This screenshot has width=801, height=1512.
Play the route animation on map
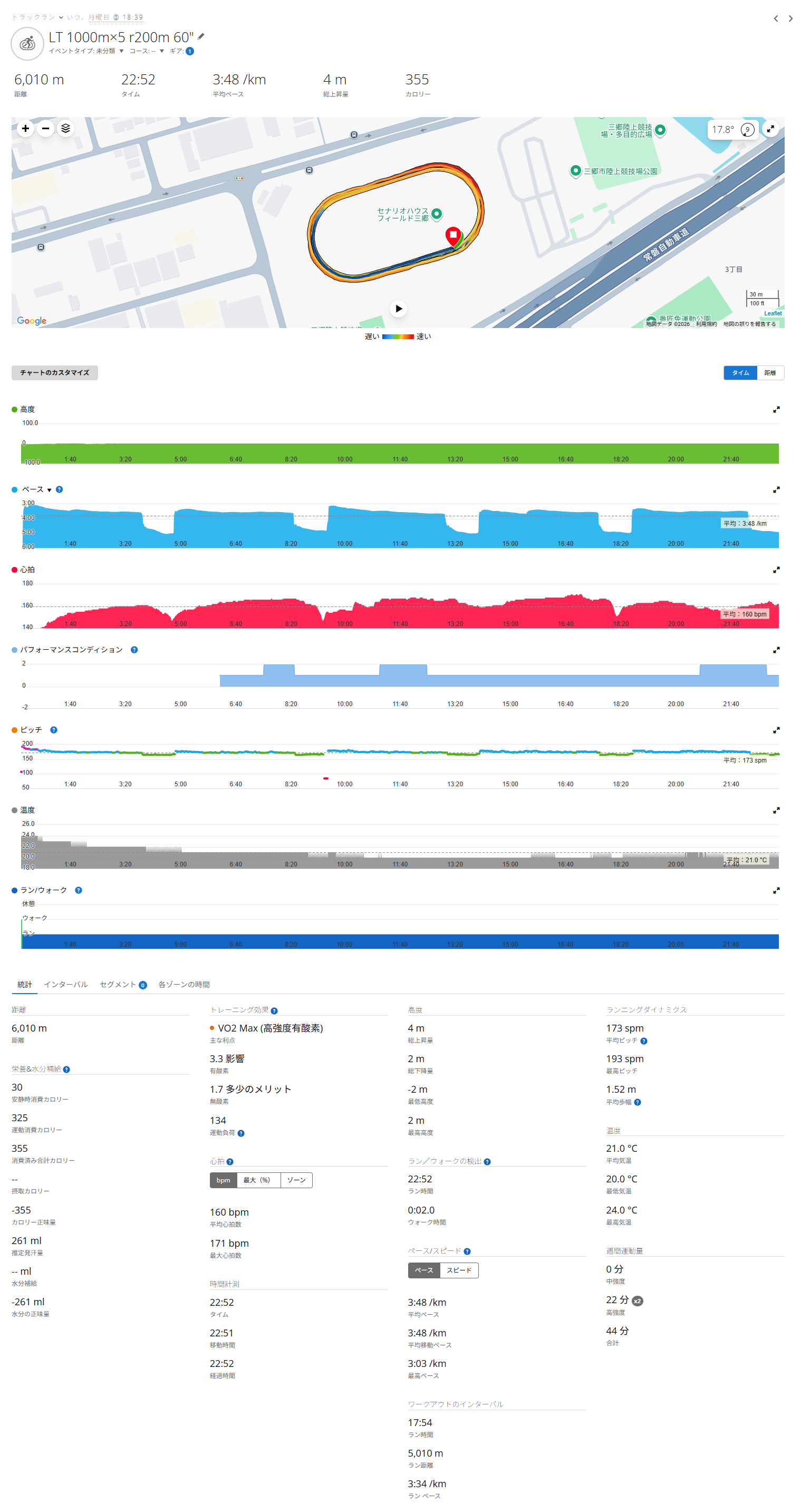point(398,308)
